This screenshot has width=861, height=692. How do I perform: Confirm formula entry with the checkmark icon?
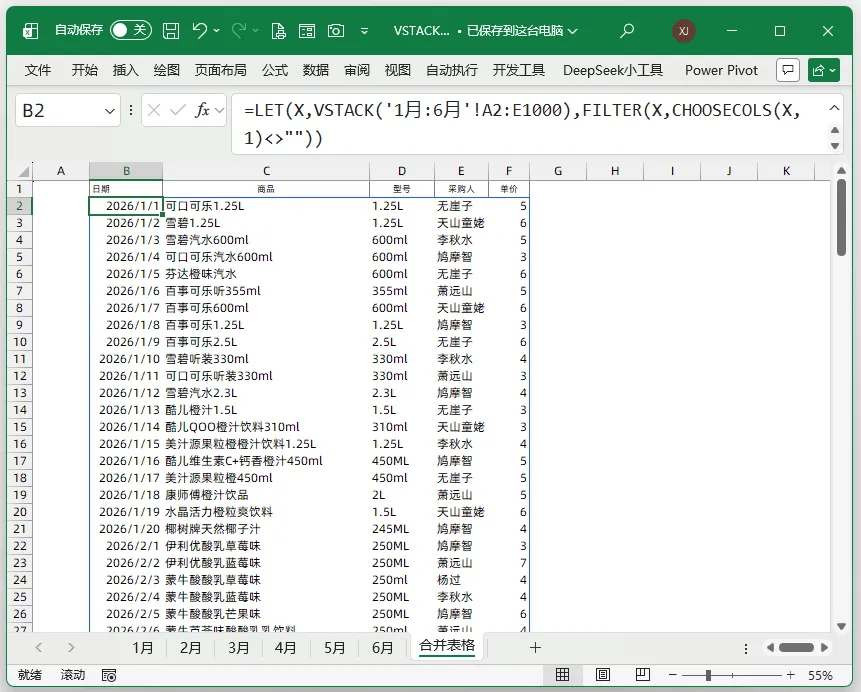coord(178,110)
